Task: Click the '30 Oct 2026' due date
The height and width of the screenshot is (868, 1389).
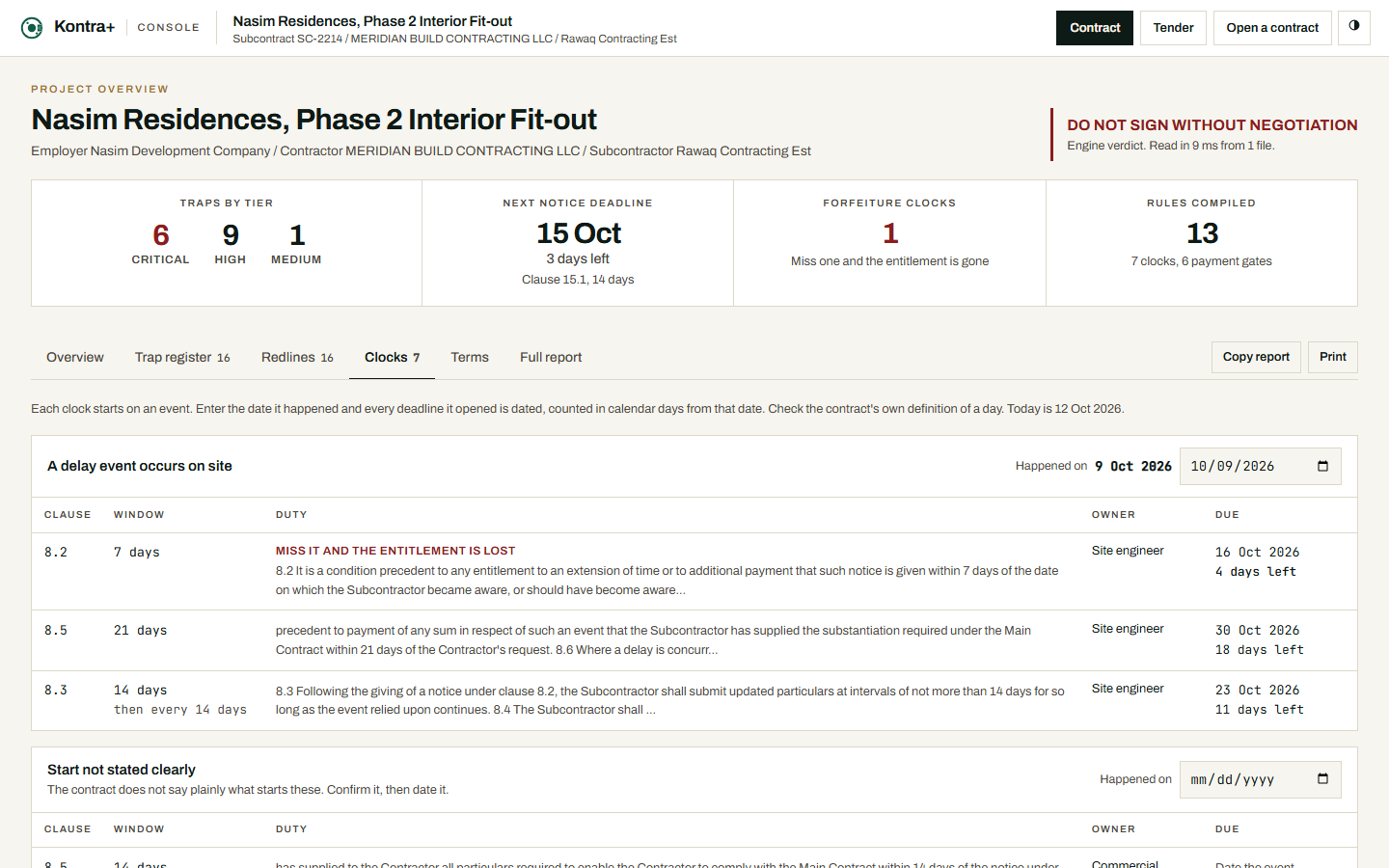Action: 1257,631
